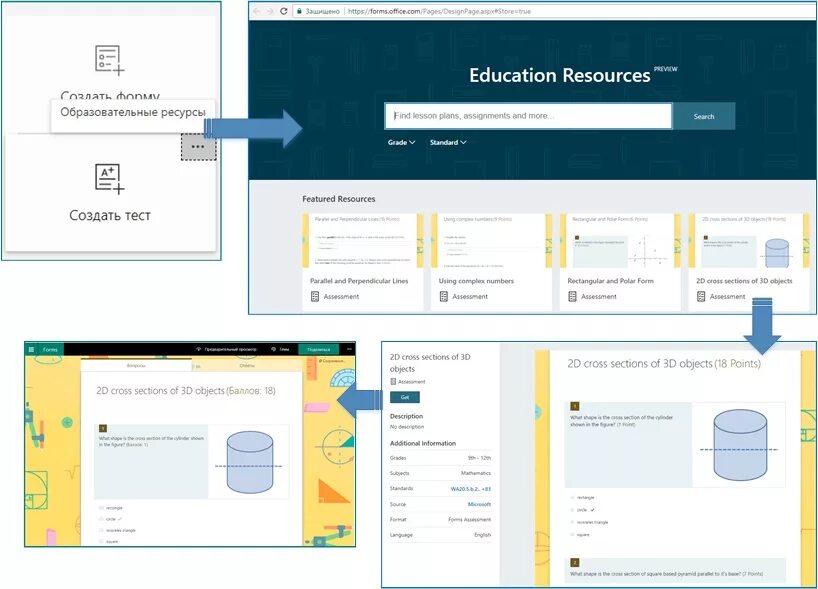Select square option in 18 Points preview

pyautogui.click(x=572, y=535)
